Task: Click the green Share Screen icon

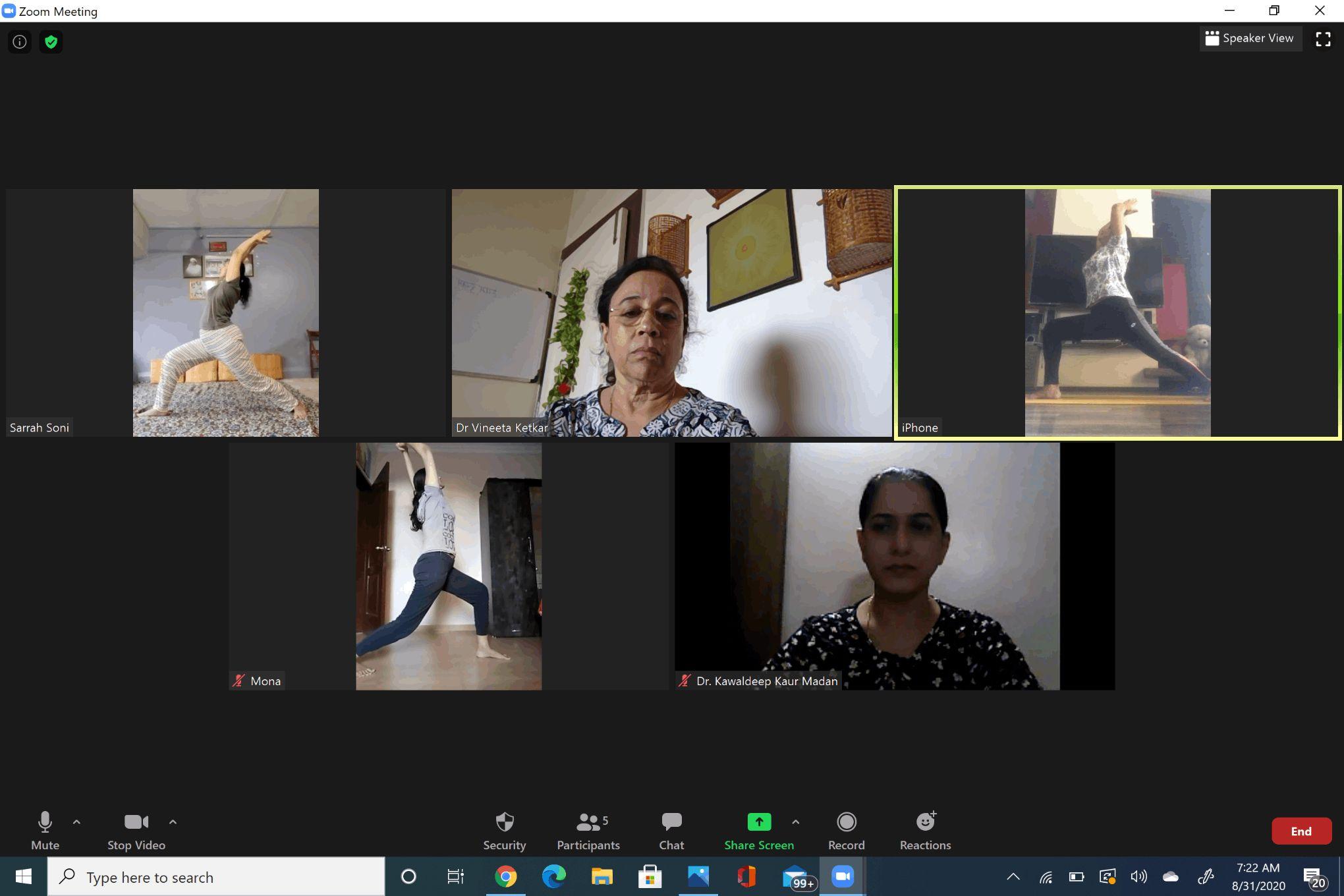Action: point(759,822)
